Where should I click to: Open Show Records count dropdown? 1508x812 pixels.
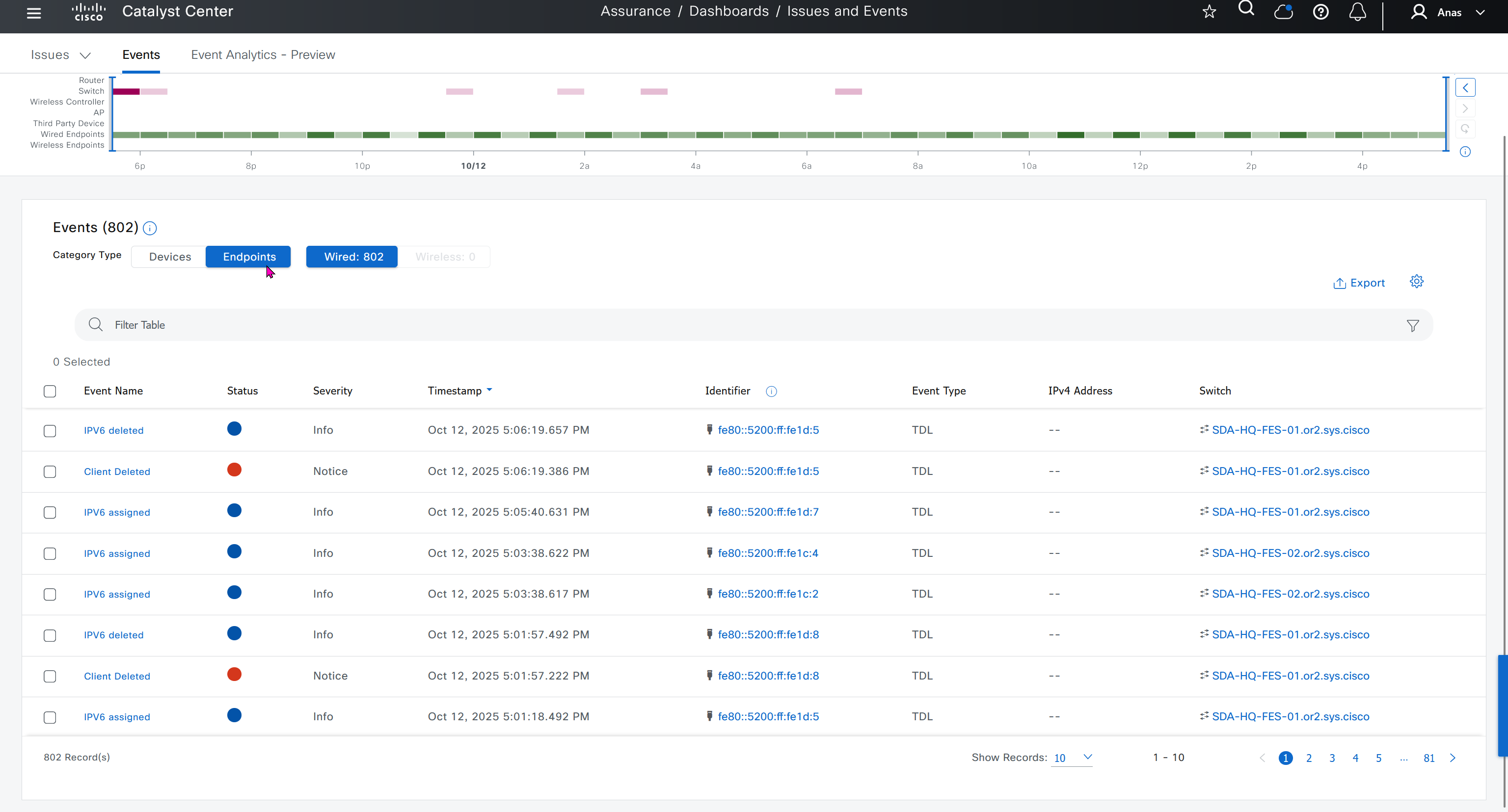(x=1072, y=758)
